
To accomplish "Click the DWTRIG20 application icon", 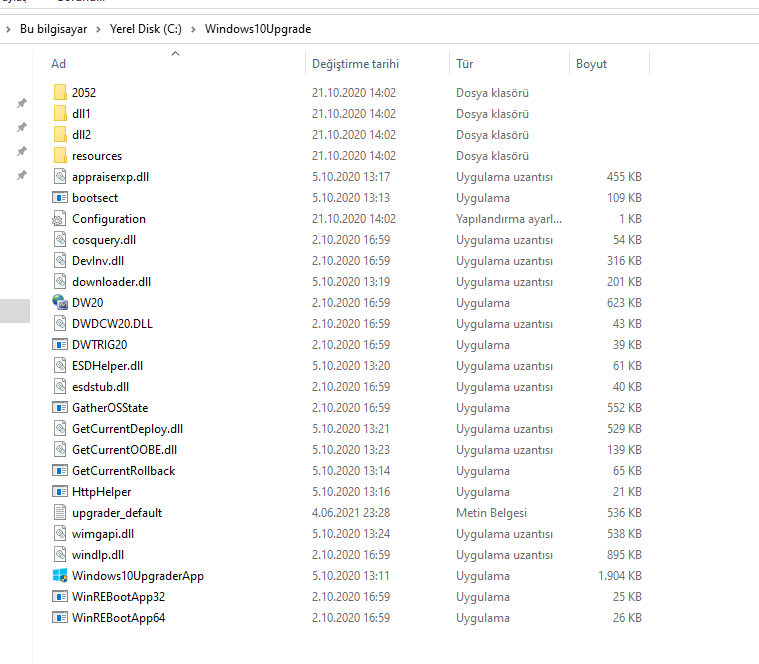I will (60, 345).
